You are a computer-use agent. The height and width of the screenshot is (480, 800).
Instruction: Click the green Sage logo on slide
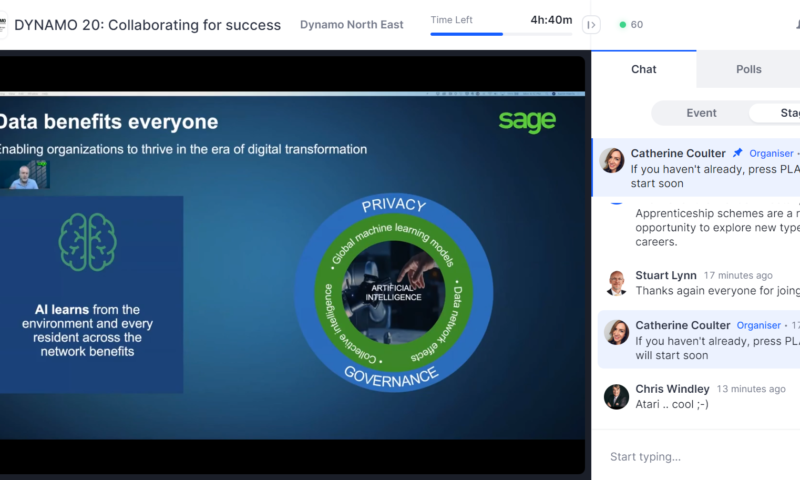(527, 122)
